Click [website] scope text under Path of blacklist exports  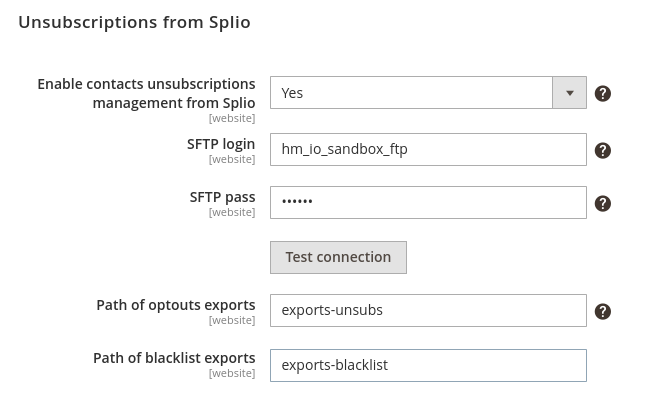[x=231, y=374]
